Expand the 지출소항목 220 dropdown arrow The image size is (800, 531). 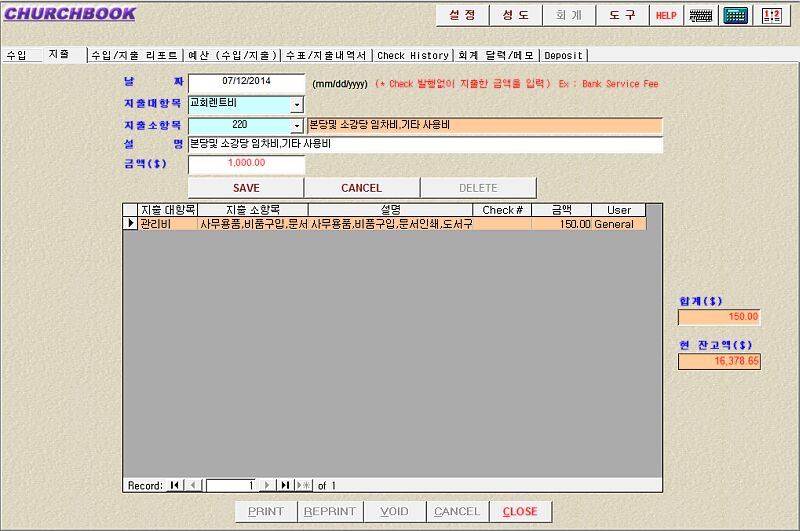tap(297, 125)
